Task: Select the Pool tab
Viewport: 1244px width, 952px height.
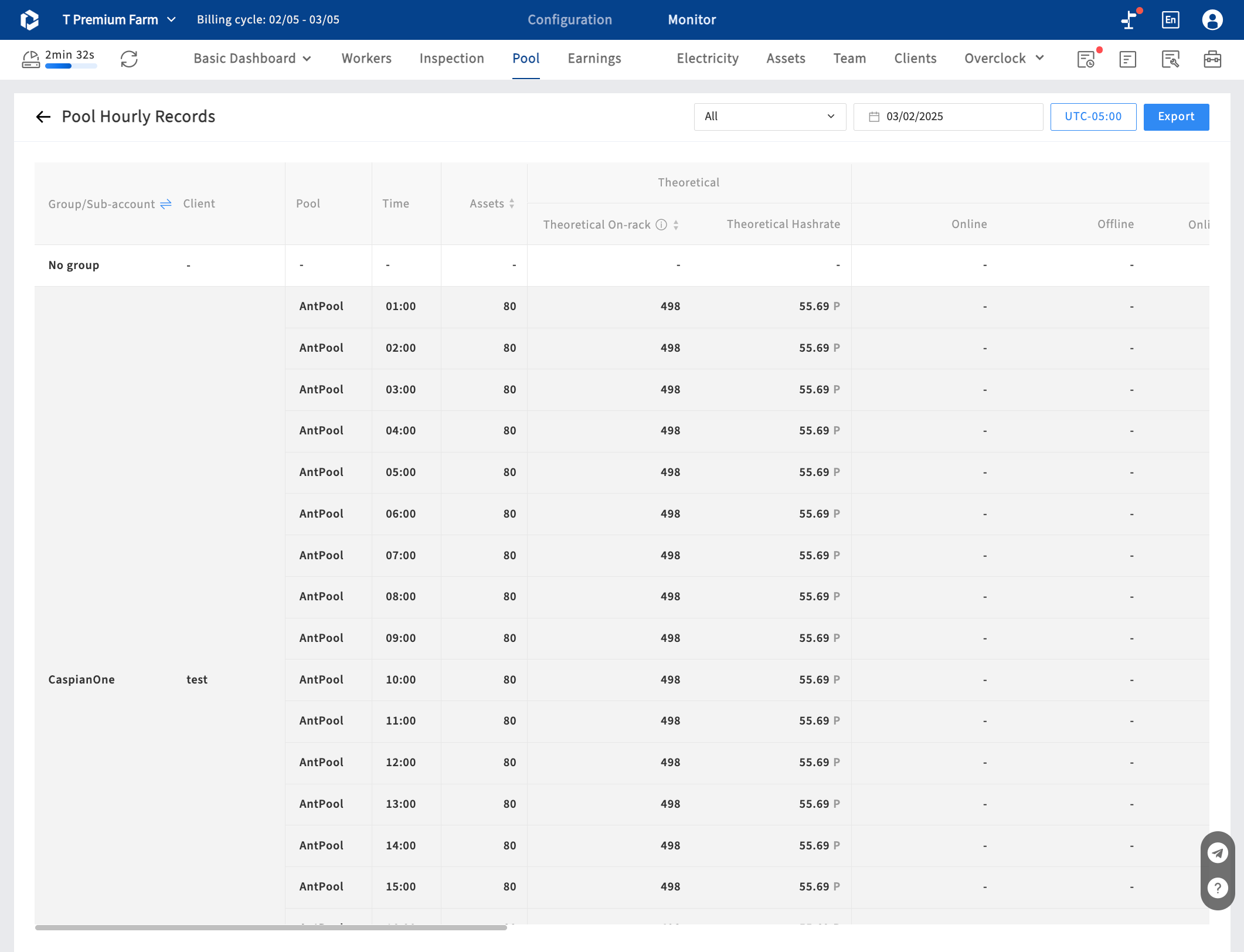Action: (526, 58)
